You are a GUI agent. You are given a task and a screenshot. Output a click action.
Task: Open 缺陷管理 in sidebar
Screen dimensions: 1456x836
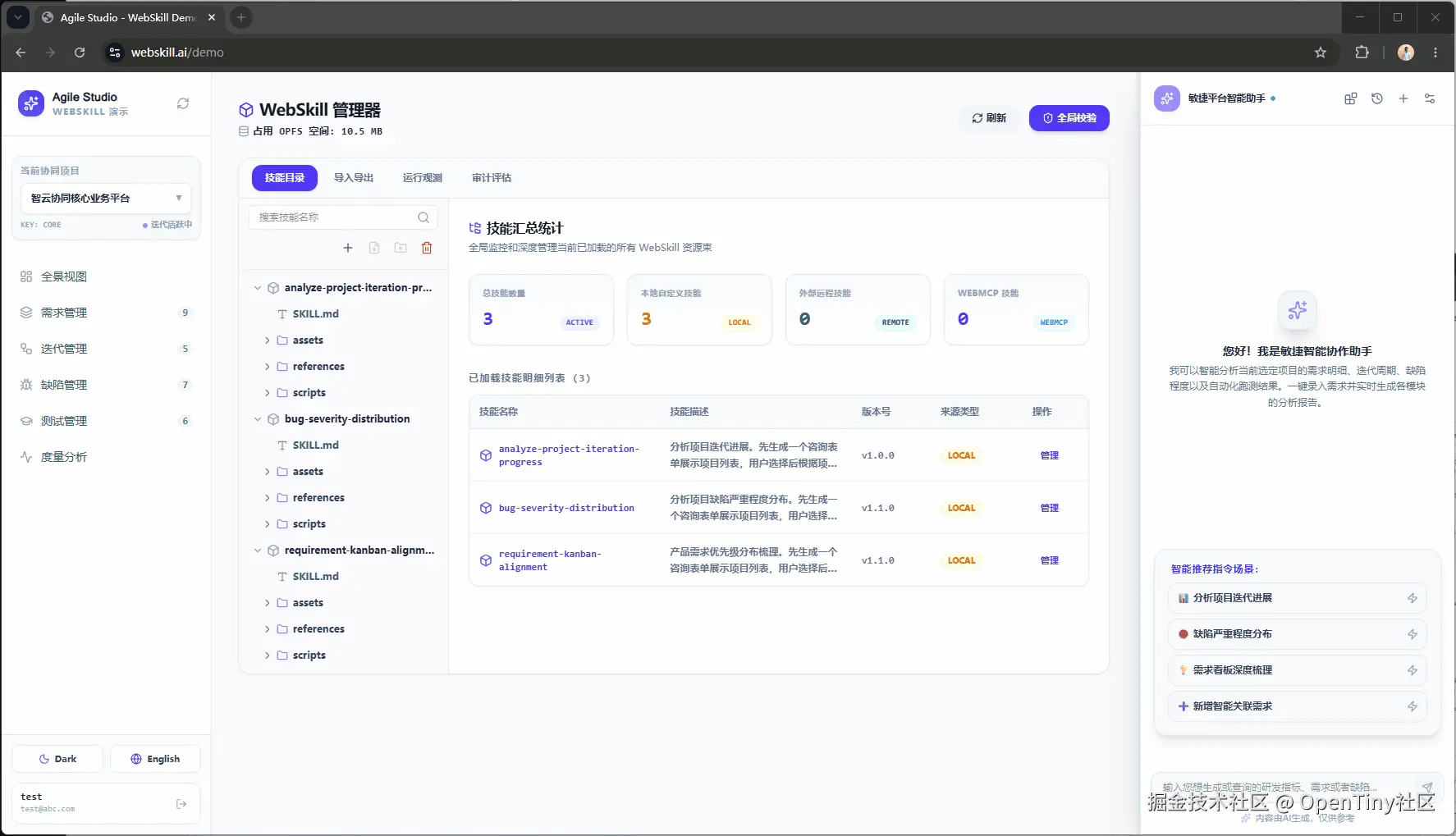point(106,385)
